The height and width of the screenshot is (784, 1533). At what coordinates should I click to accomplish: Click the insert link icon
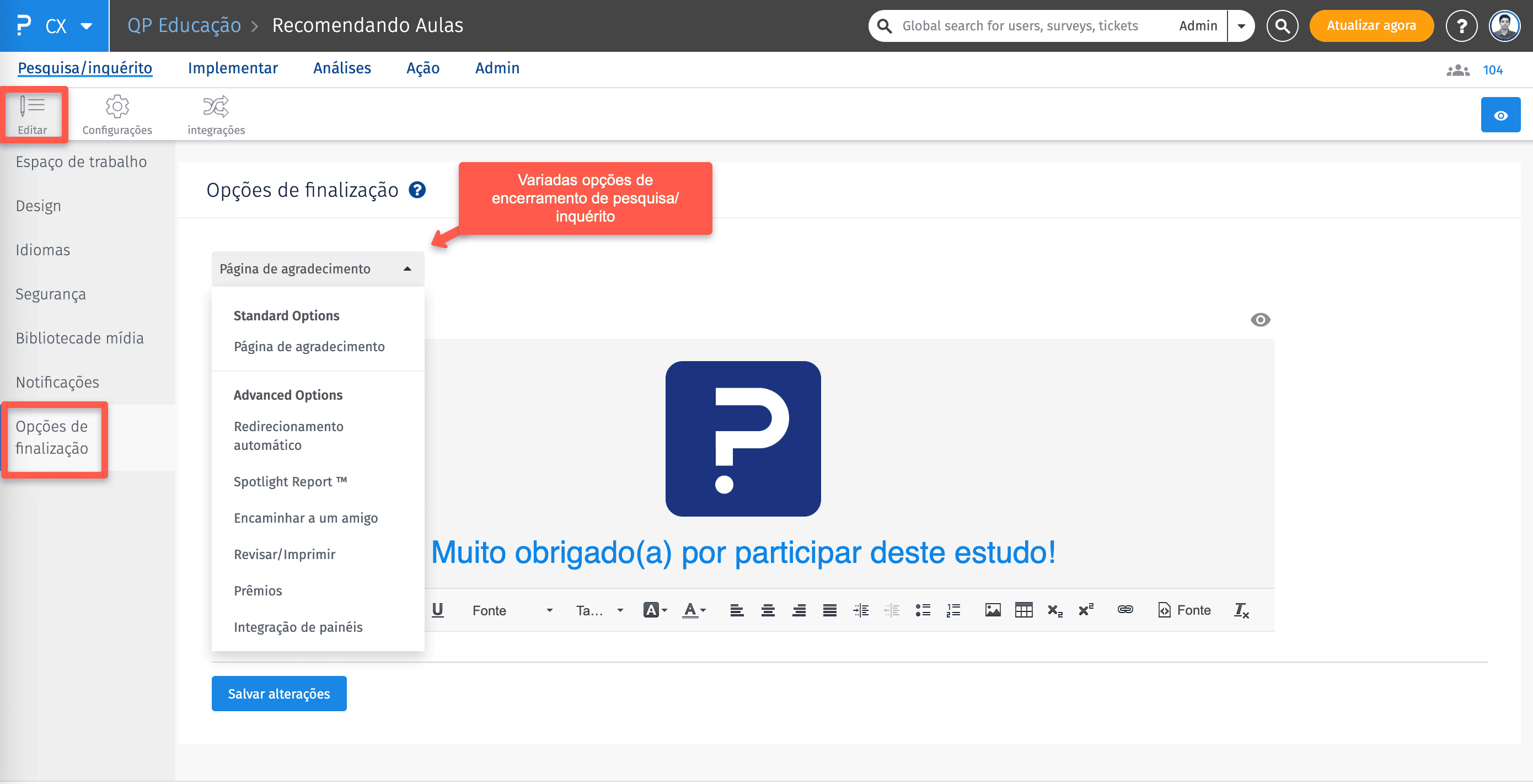pyautogui.click(x=1125, y=610)
